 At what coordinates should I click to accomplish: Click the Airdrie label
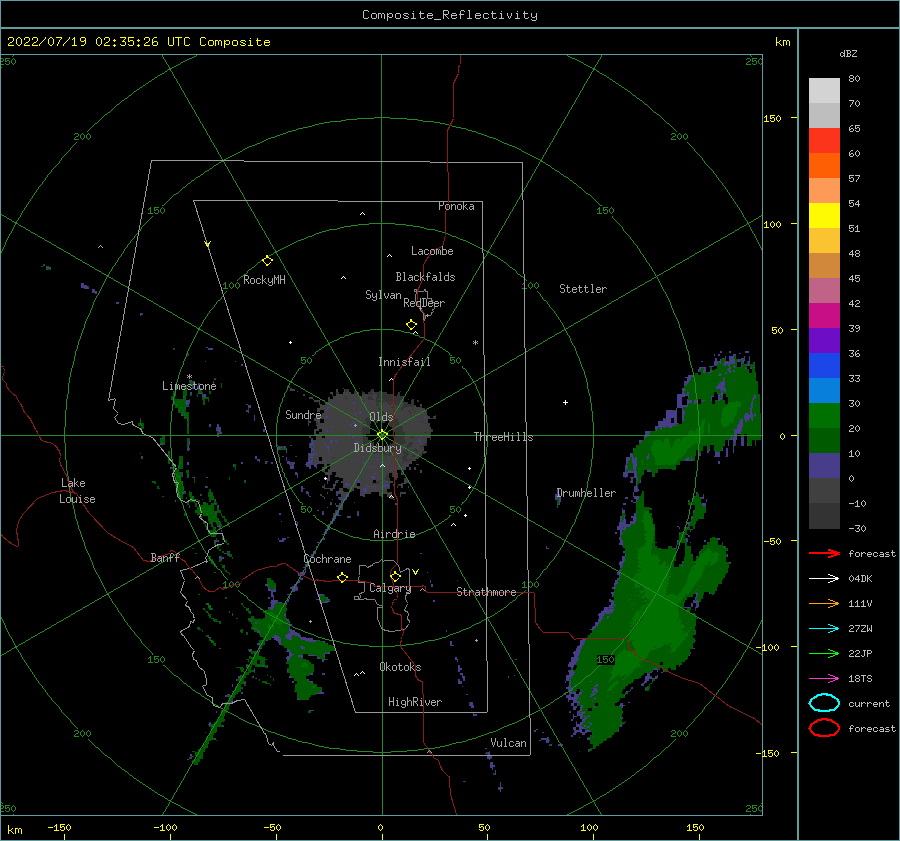tap(394, 534)
